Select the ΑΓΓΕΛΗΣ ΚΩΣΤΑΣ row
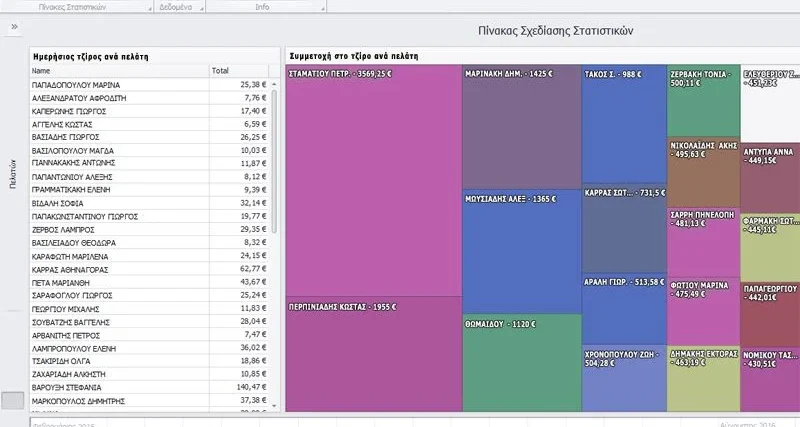The image size is (800, 427). [149, 124]
